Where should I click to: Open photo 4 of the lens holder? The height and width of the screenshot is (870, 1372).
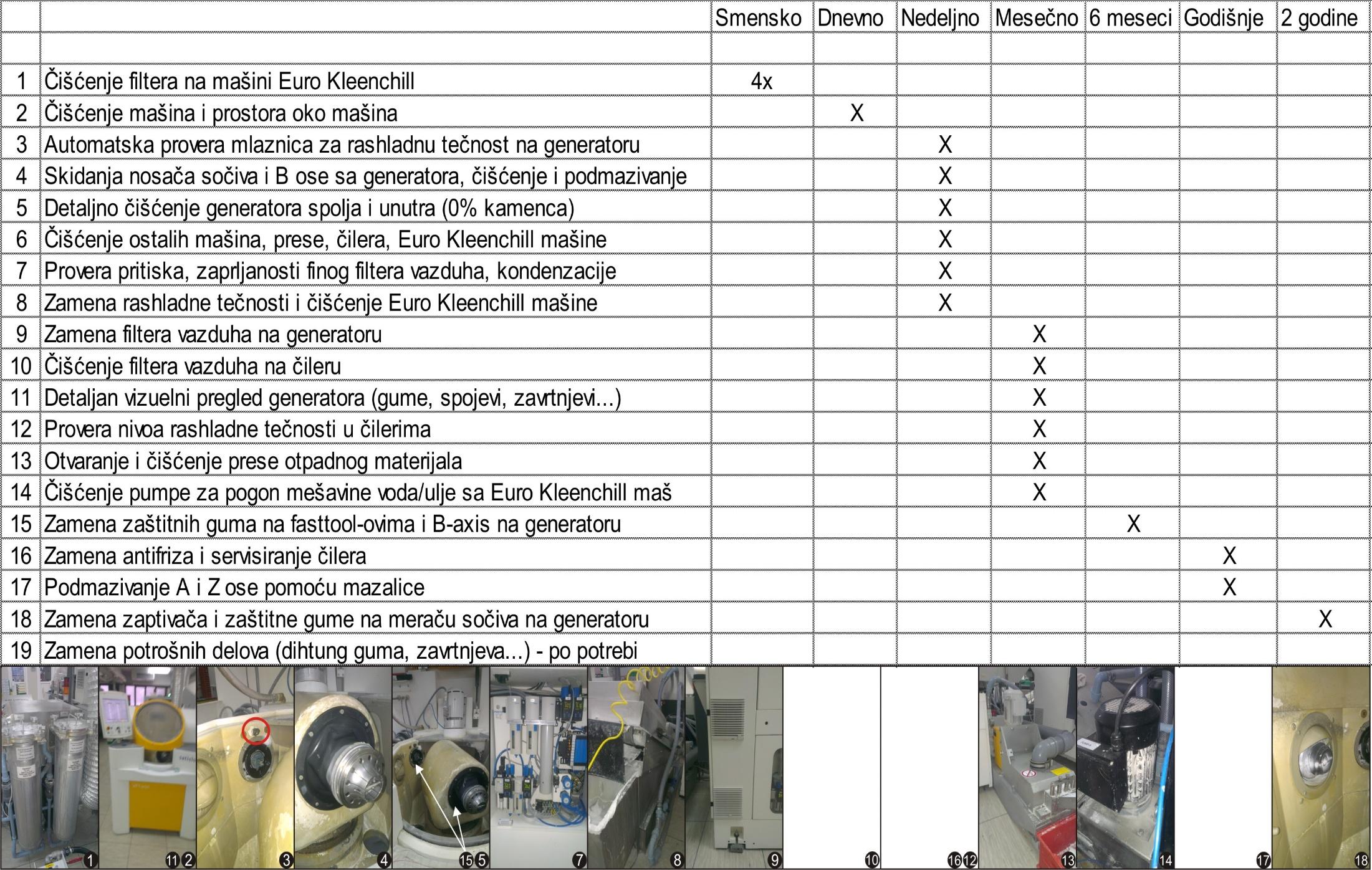pyautogui.click(x=343, y=767)
